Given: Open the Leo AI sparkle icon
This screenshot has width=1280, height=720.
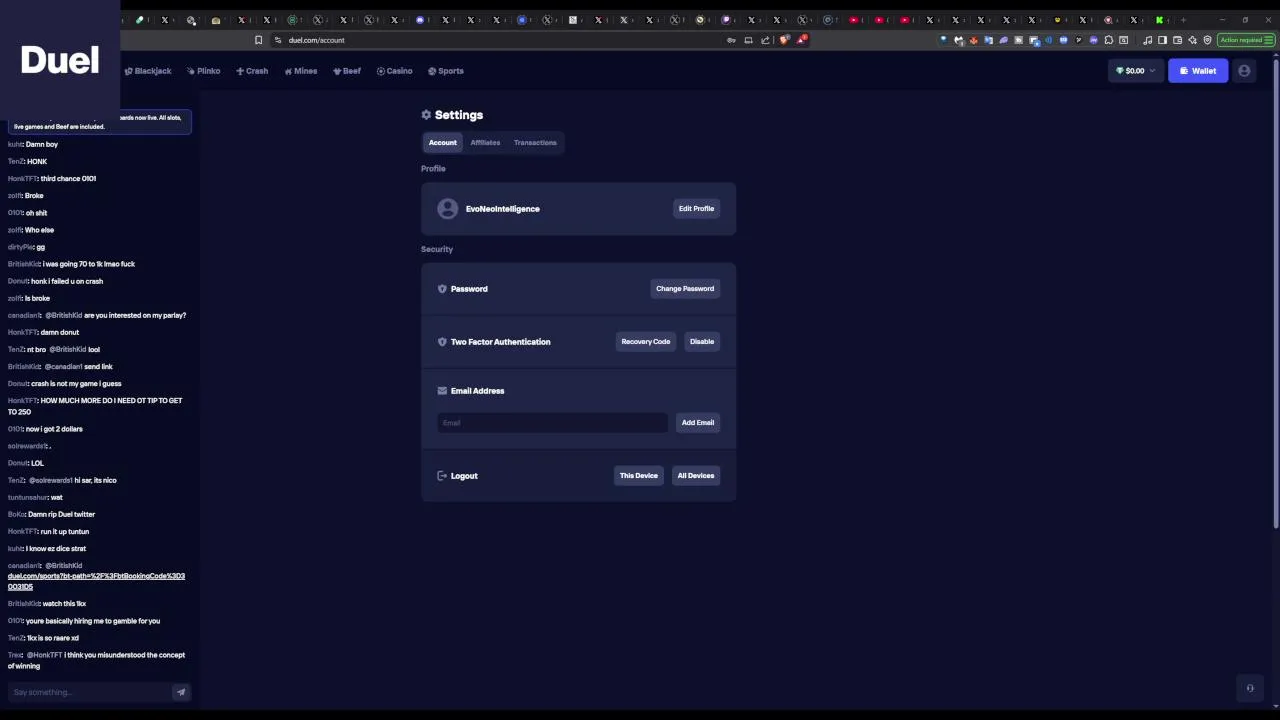Looking at the screenshot, I should tap(1192, 40).
